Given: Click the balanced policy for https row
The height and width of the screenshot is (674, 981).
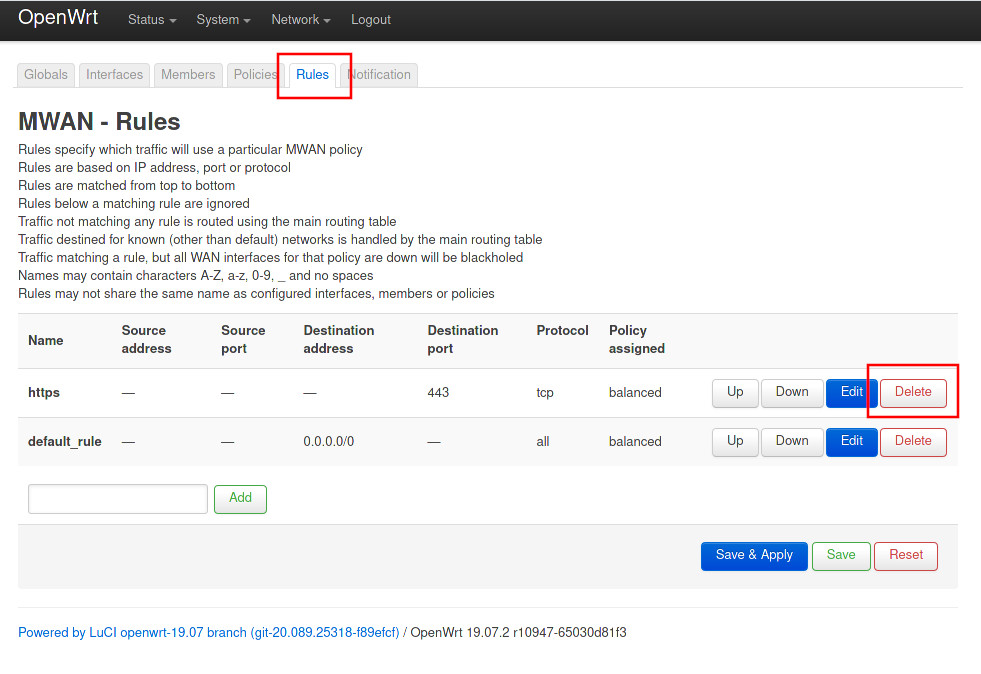Looking at the screenshot, I should pyautogui.click(x=635, y=392).
